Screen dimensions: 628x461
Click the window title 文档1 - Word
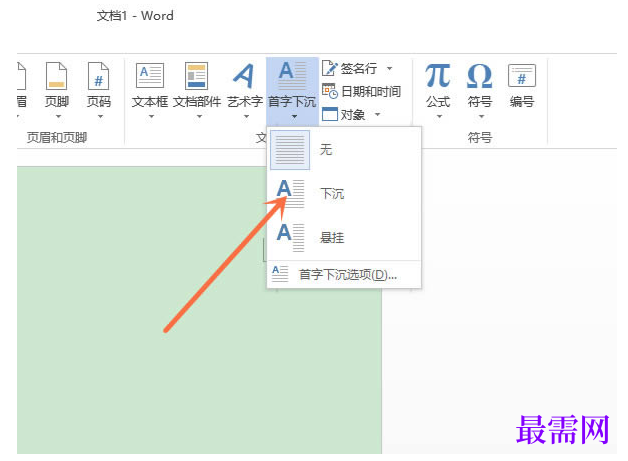(x=135, y=16)
